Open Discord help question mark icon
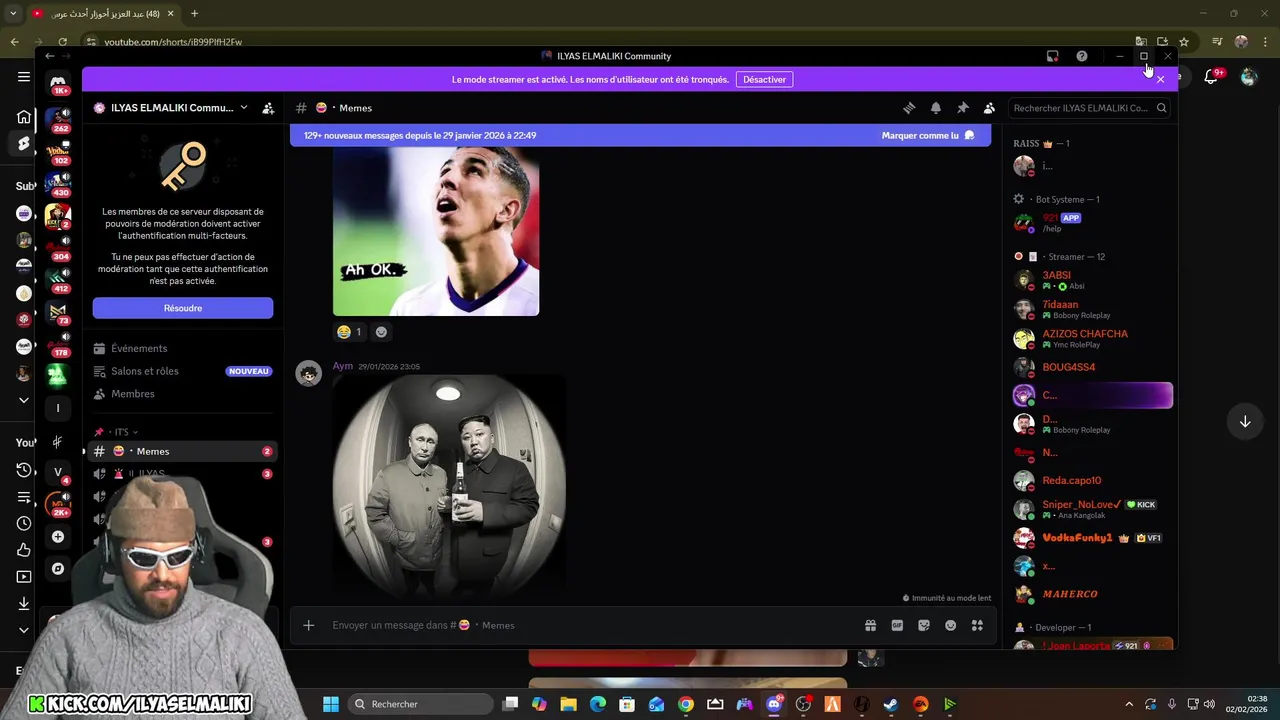Screen dimensions: 1280x720 1082,56
